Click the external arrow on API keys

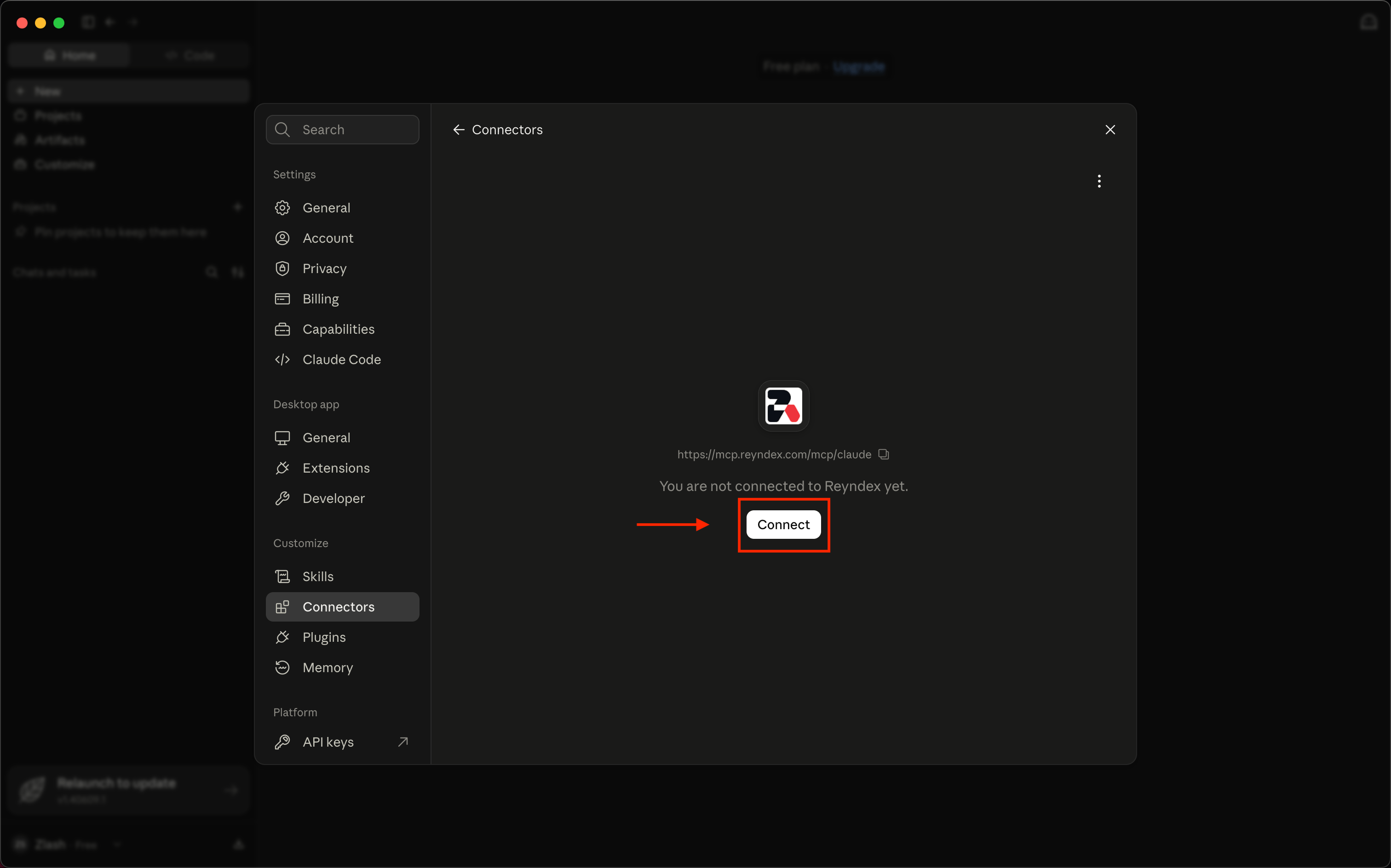403,742
